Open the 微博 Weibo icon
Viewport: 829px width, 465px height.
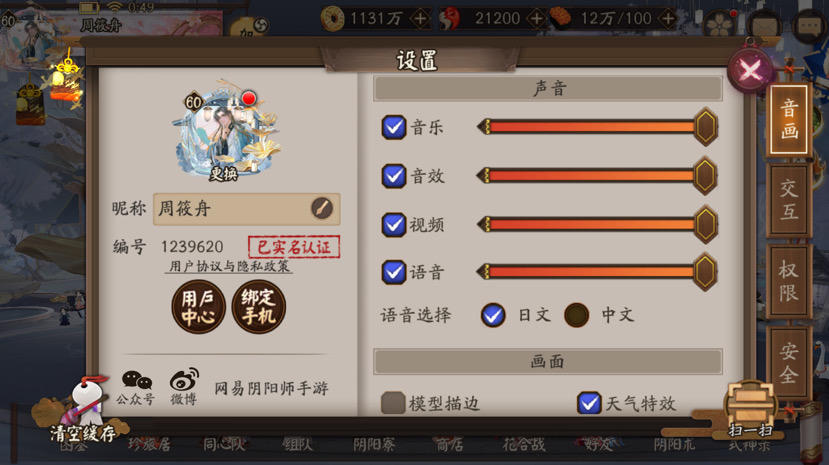pos(183,387)
